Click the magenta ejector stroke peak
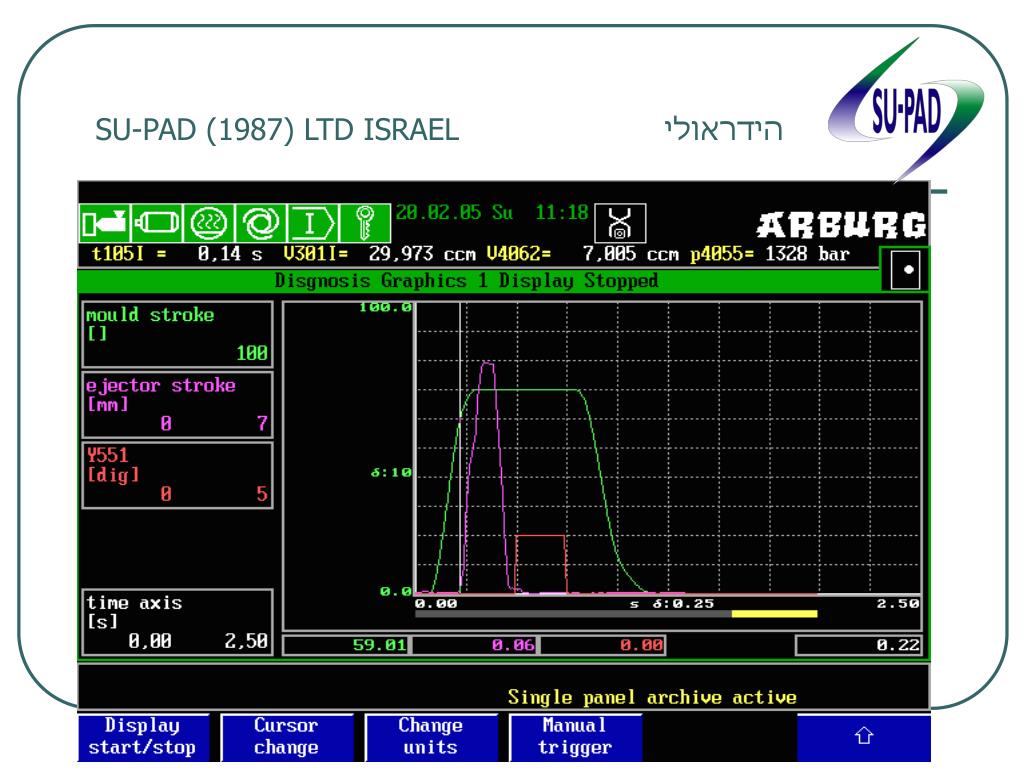This screenshot has width=1024, height=768. point(487,364)
